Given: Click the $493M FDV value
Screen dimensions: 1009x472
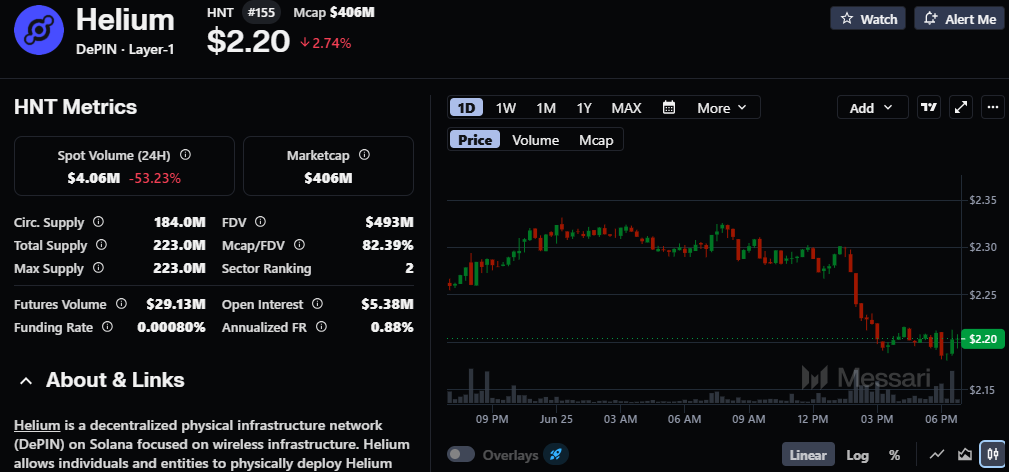Looking at the screenshot, I should click(389, 222).
